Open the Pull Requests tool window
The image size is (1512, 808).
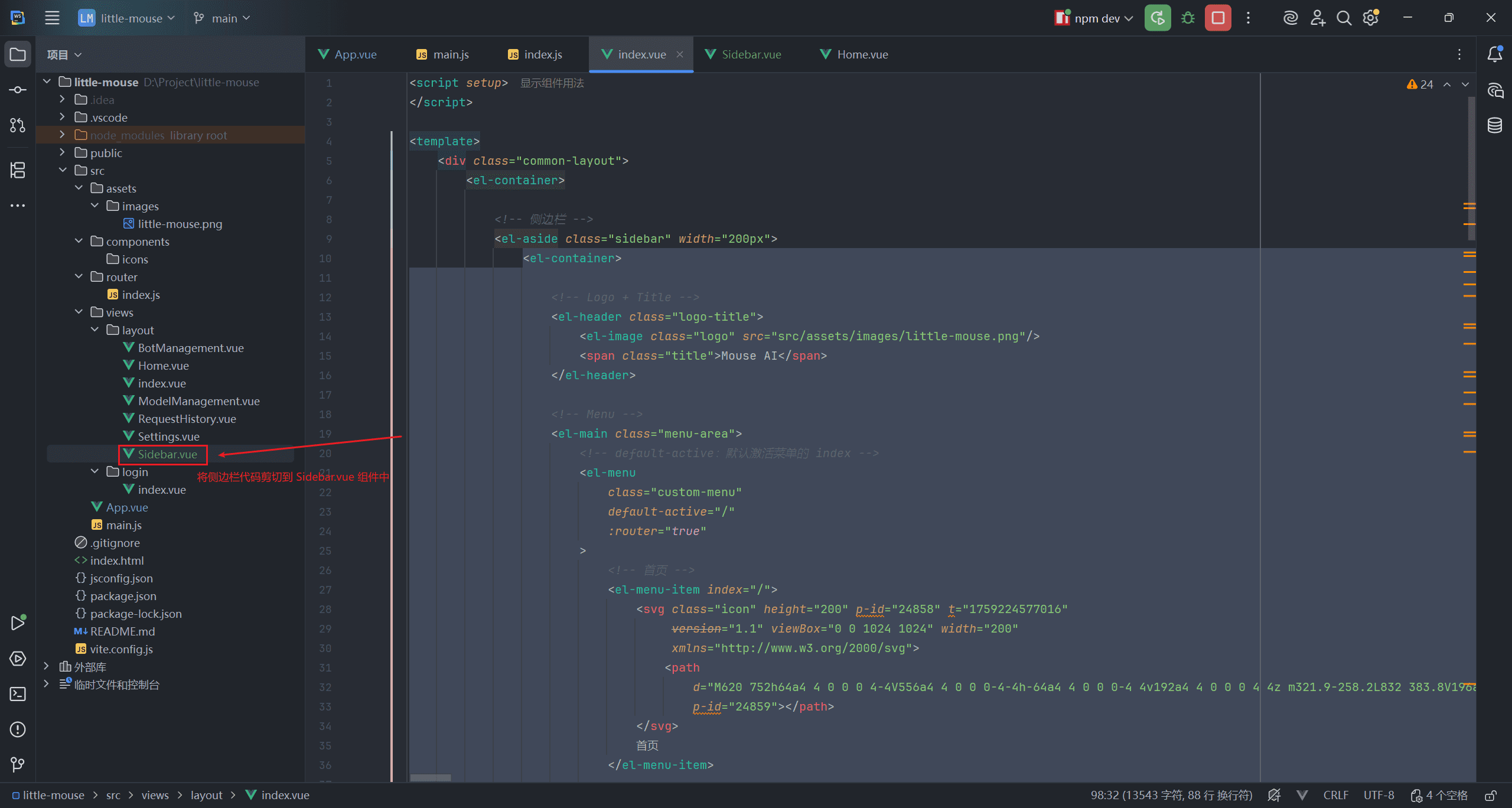(18, 125)
